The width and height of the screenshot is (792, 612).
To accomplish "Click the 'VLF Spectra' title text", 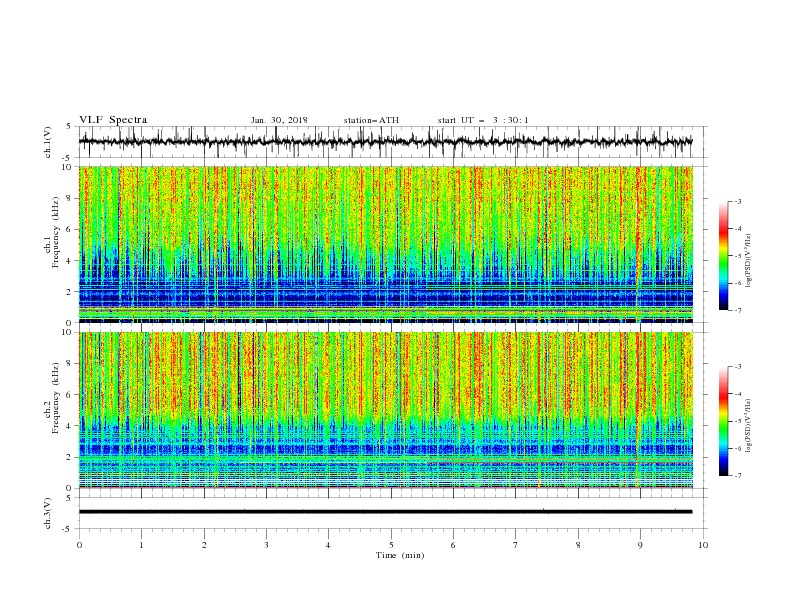I will tap(113, 120).
